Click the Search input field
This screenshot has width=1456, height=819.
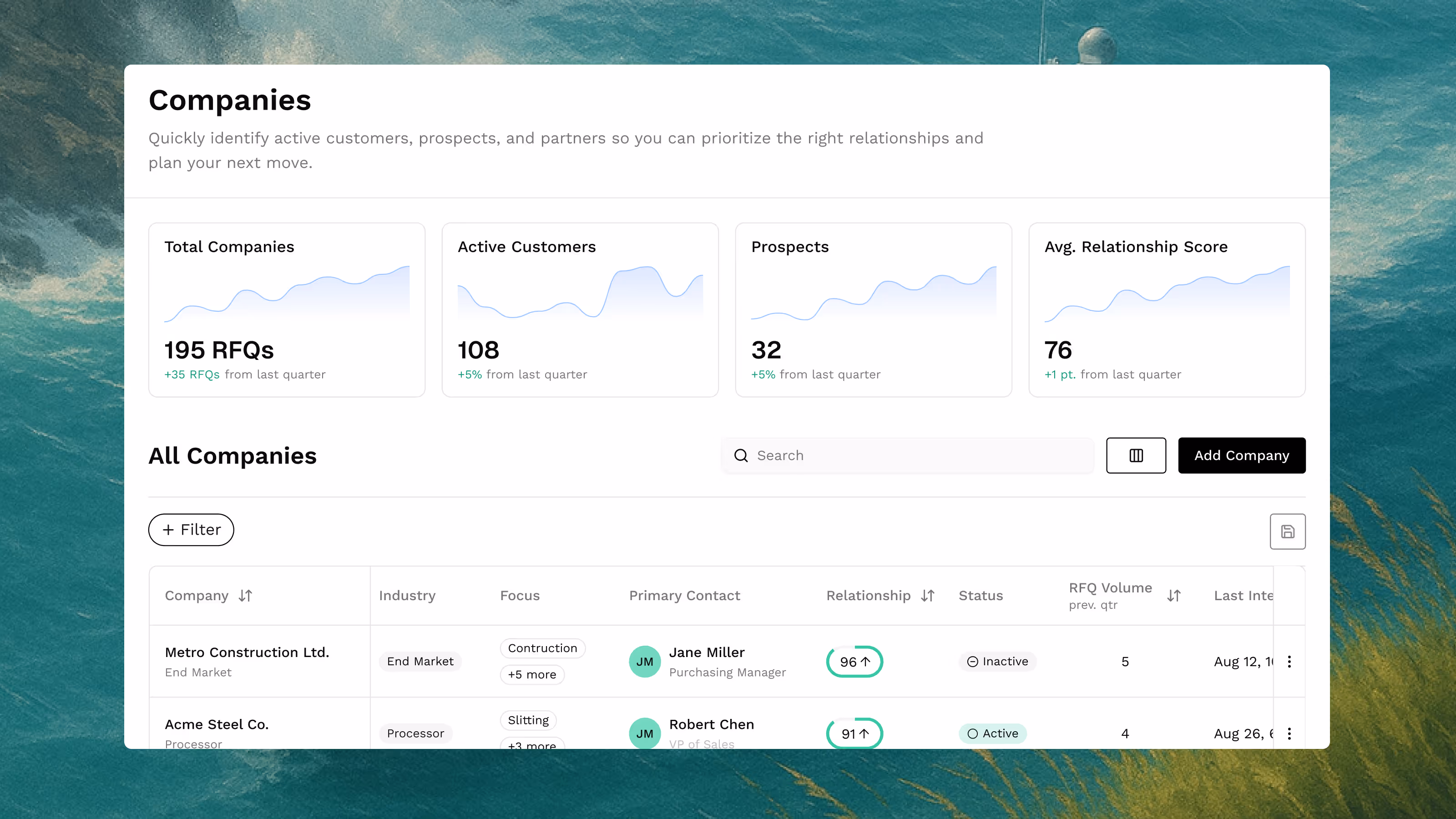pyautogui.click(x=915, y=455)
